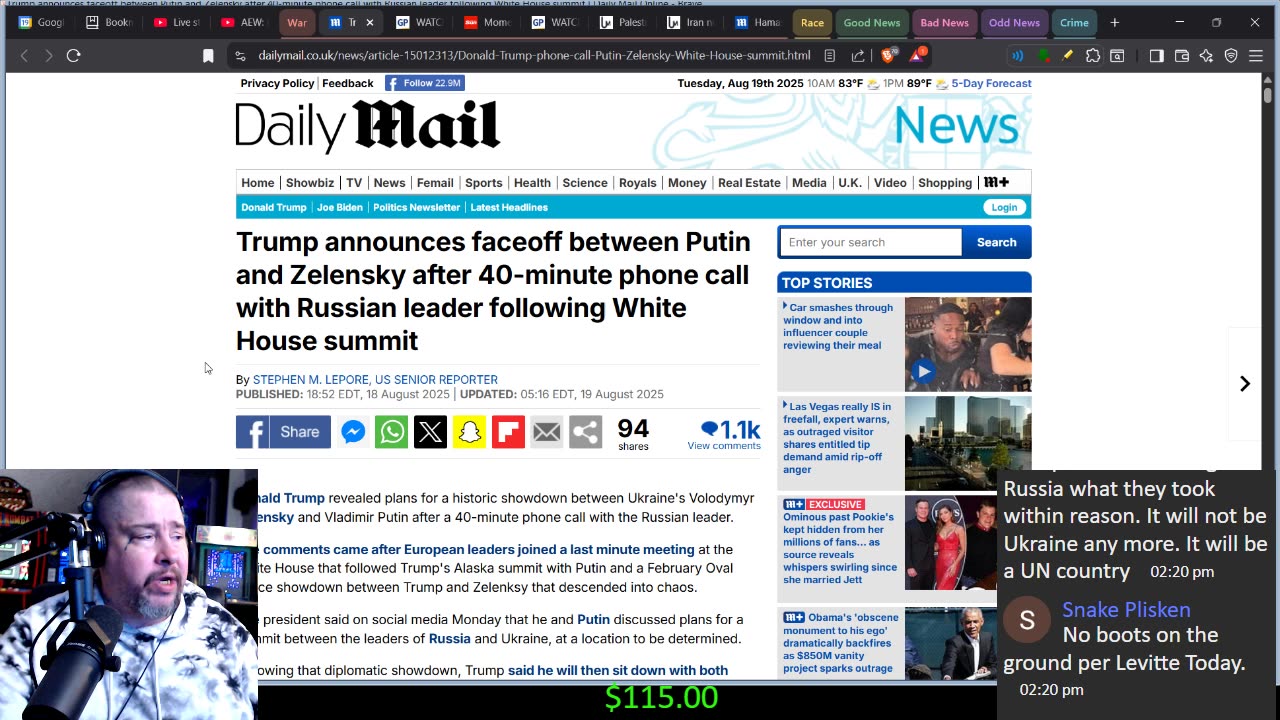Open View comments link
1280x720 pixels.
[724, 446]
